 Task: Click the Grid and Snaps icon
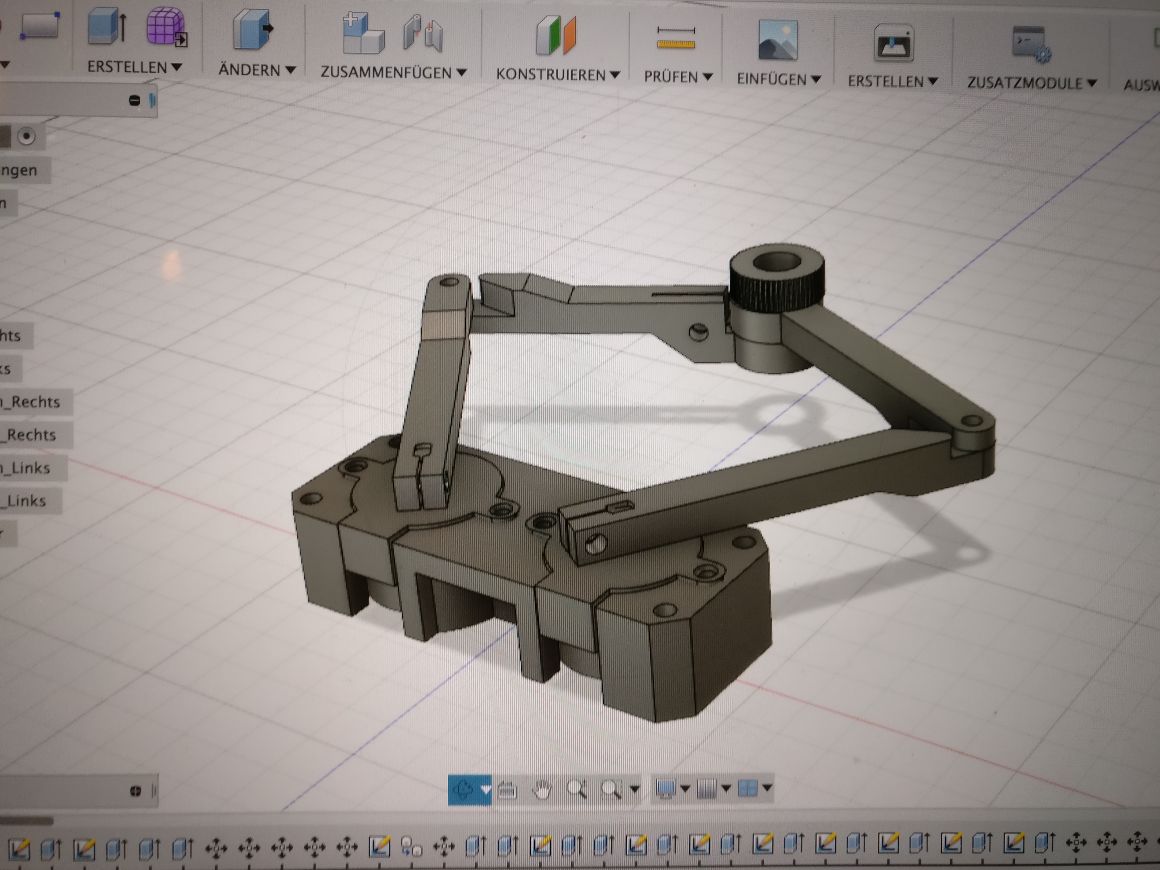[707, 789]
